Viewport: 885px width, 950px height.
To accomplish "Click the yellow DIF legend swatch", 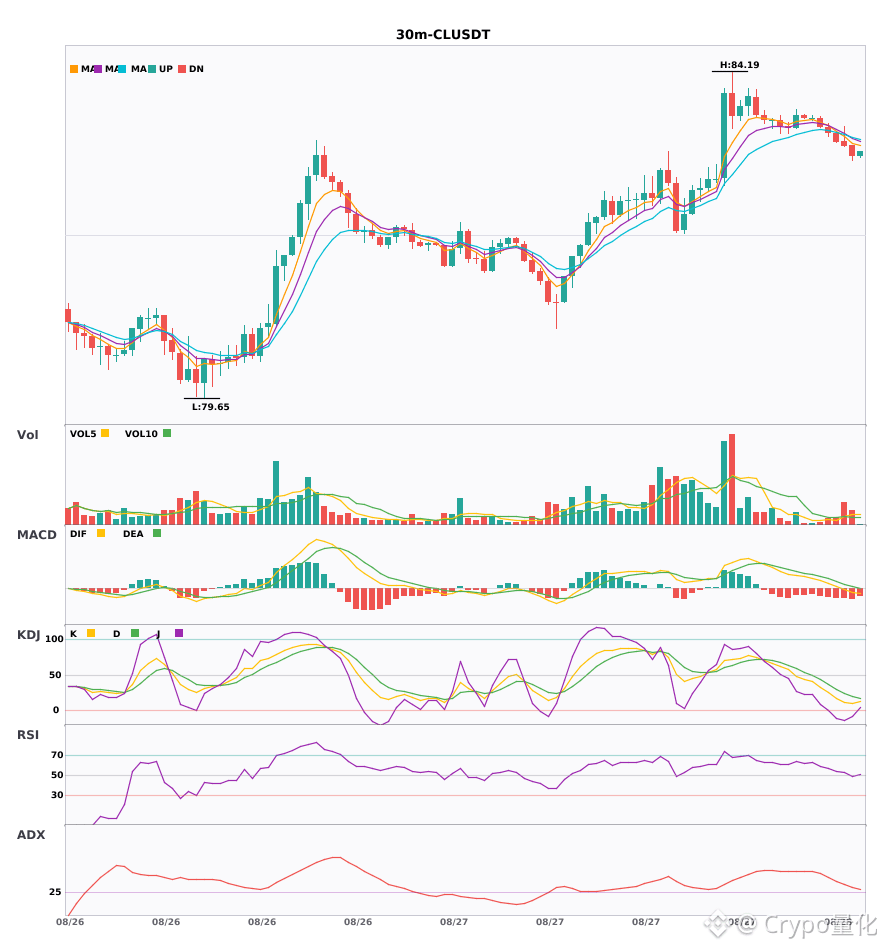I will click(x=101, y=533).
